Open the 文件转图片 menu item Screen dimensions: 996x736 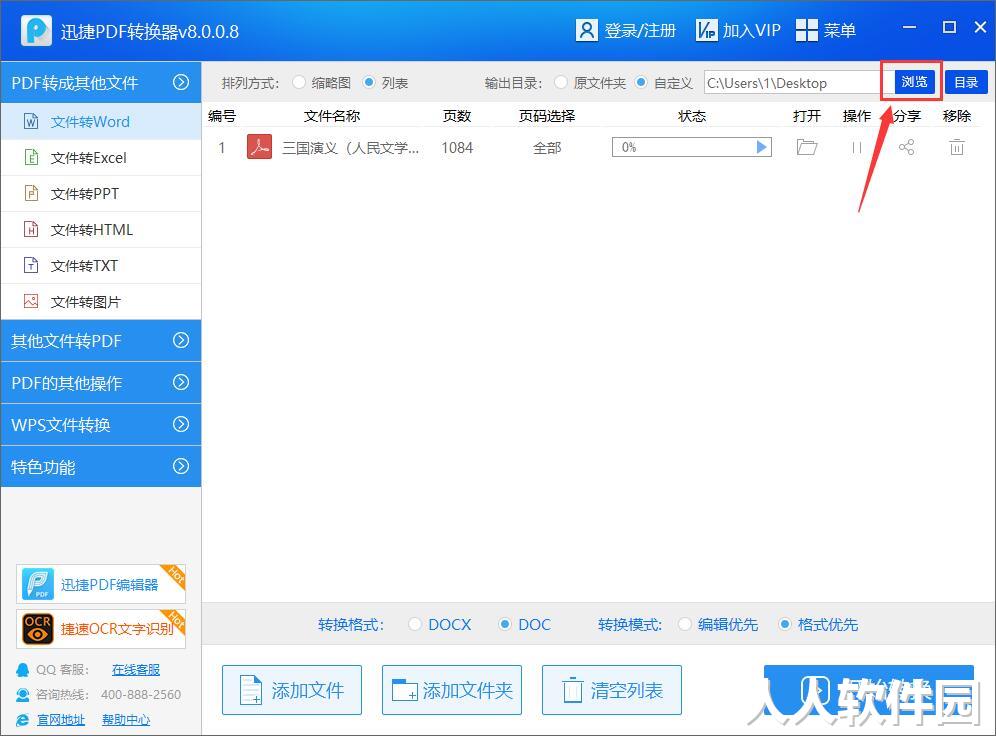(101, 302)
